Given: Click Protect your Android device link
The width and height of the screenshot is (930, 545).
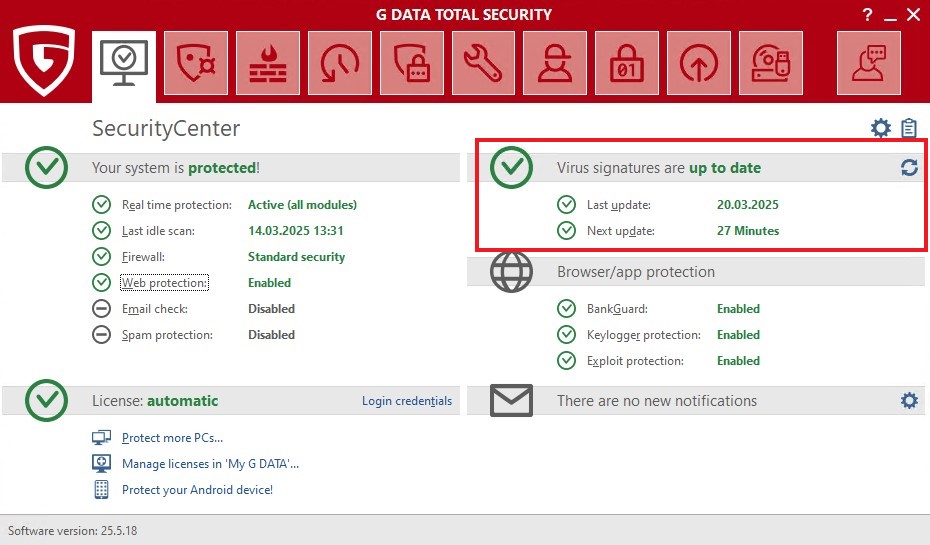Looking at the screenshot, I should point(197,490).
